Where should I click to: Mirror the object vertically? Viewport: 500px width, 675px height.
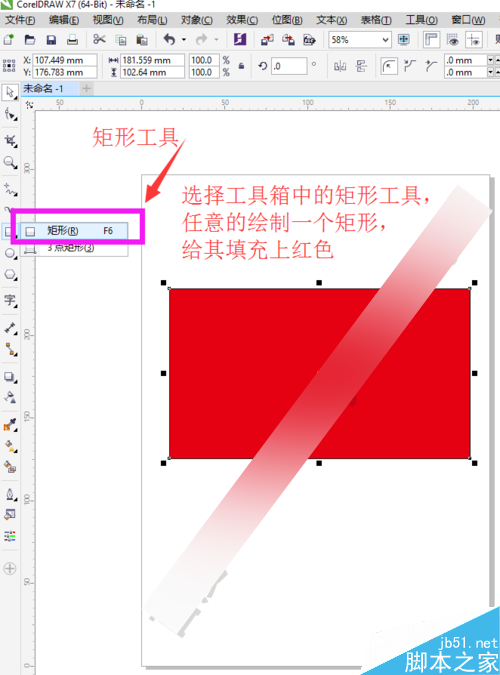[361, 66]
